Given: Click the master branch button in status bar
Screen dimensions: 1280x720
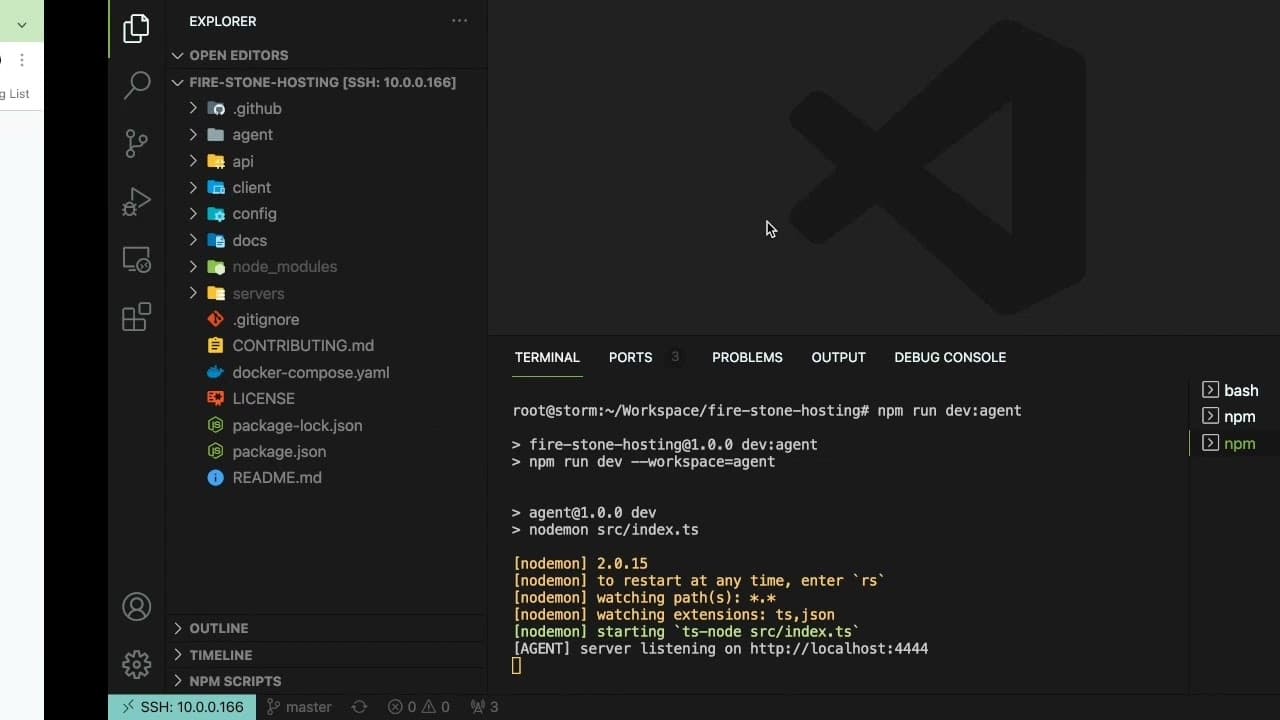Looking at the screenshot, I should (x=299, y=707).
